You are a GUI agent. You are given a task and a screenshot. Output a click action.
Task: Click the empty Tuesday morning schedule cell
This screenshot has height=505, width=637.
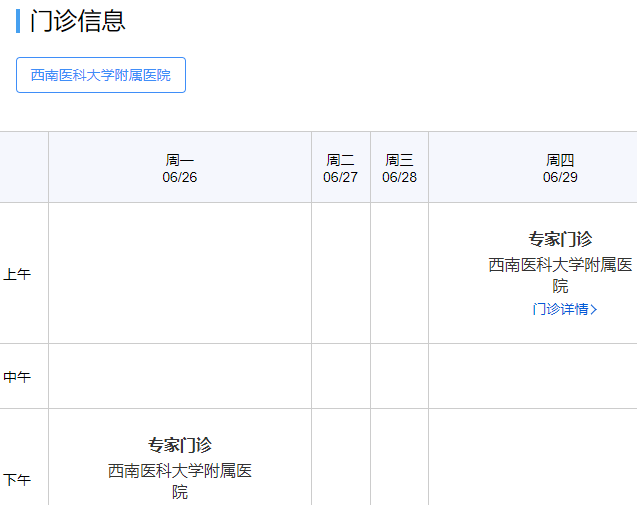[340, 273]
